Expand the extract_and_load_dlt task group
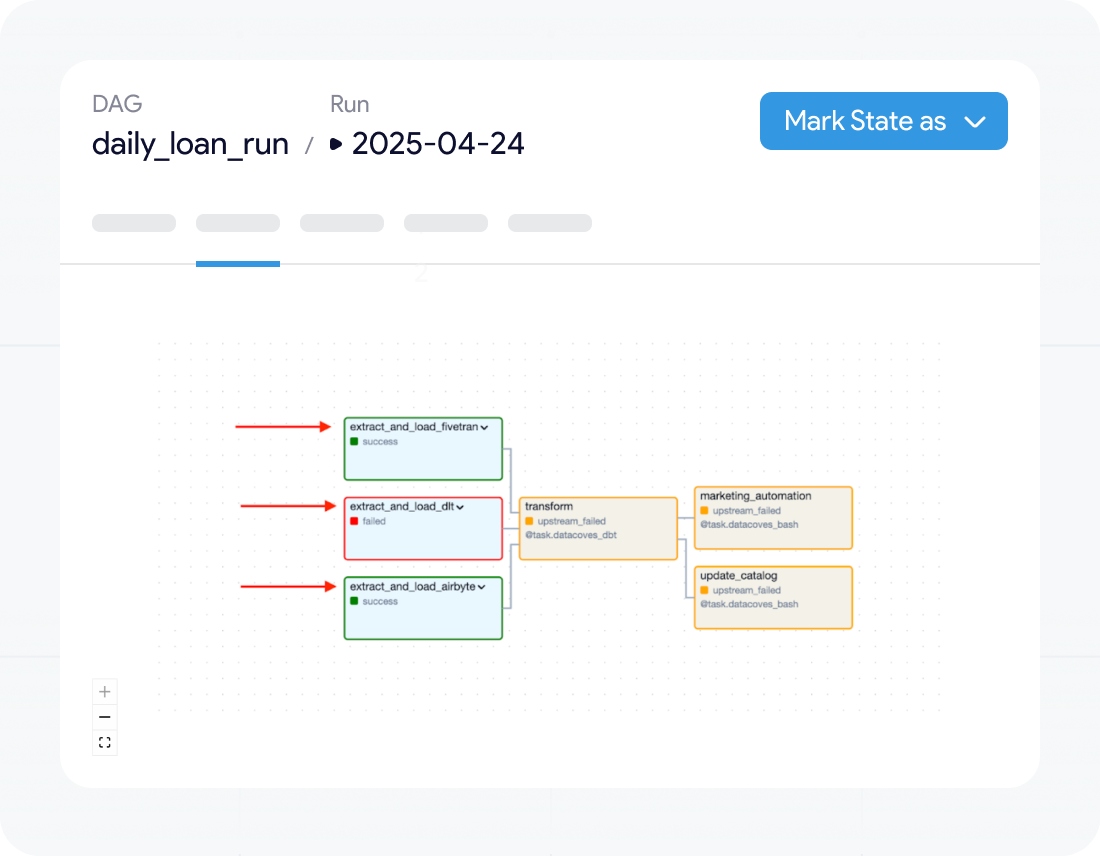The height and width of the screenshot is (856, 1100). pos(460,507)
